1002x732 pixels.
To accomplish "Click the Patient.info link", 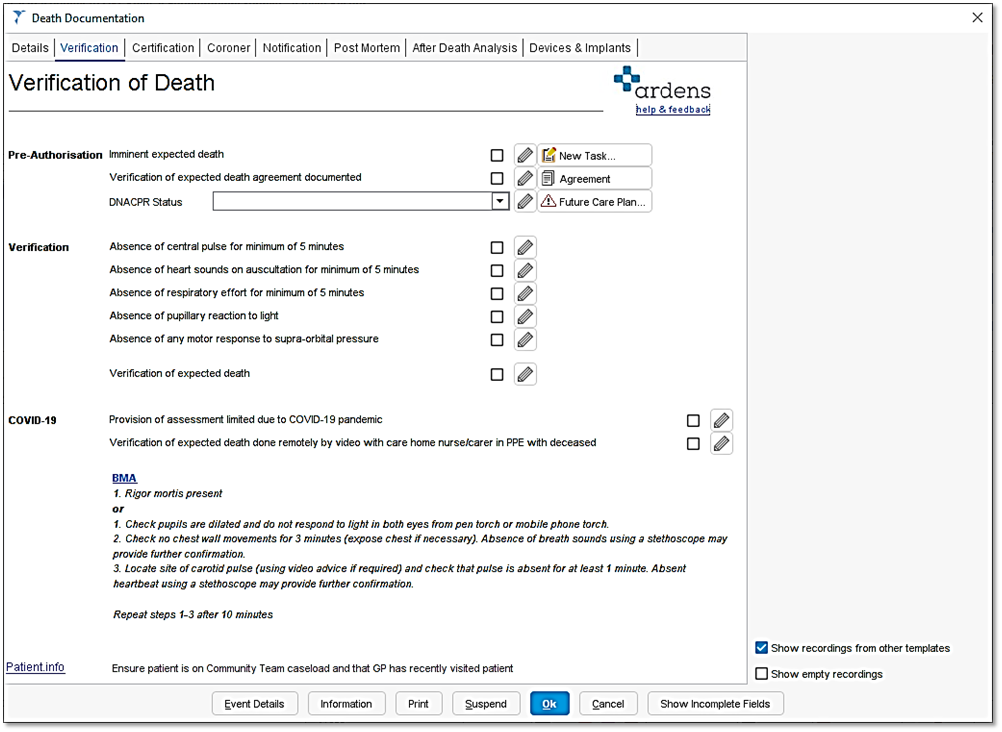I will click(35, 666).
